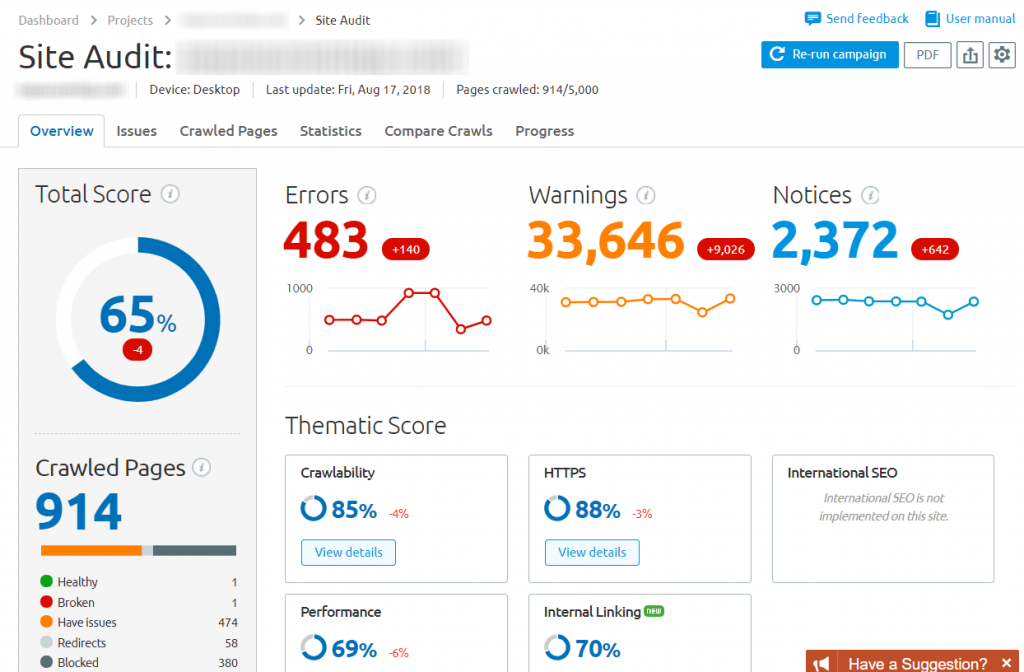Switch to the Issues tab

pyautogui.click(x=136, y=130)
